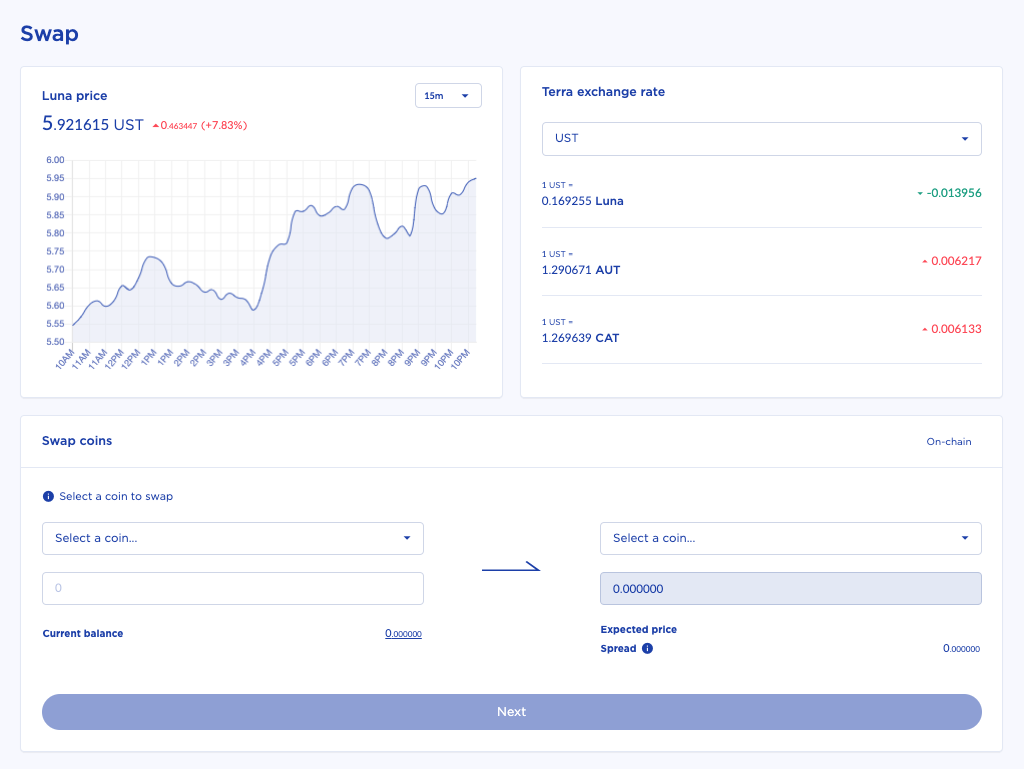Screen dimensions: 1024x769
Task: Open the 15m chart interval dropdown
Action: click(448, 96)
